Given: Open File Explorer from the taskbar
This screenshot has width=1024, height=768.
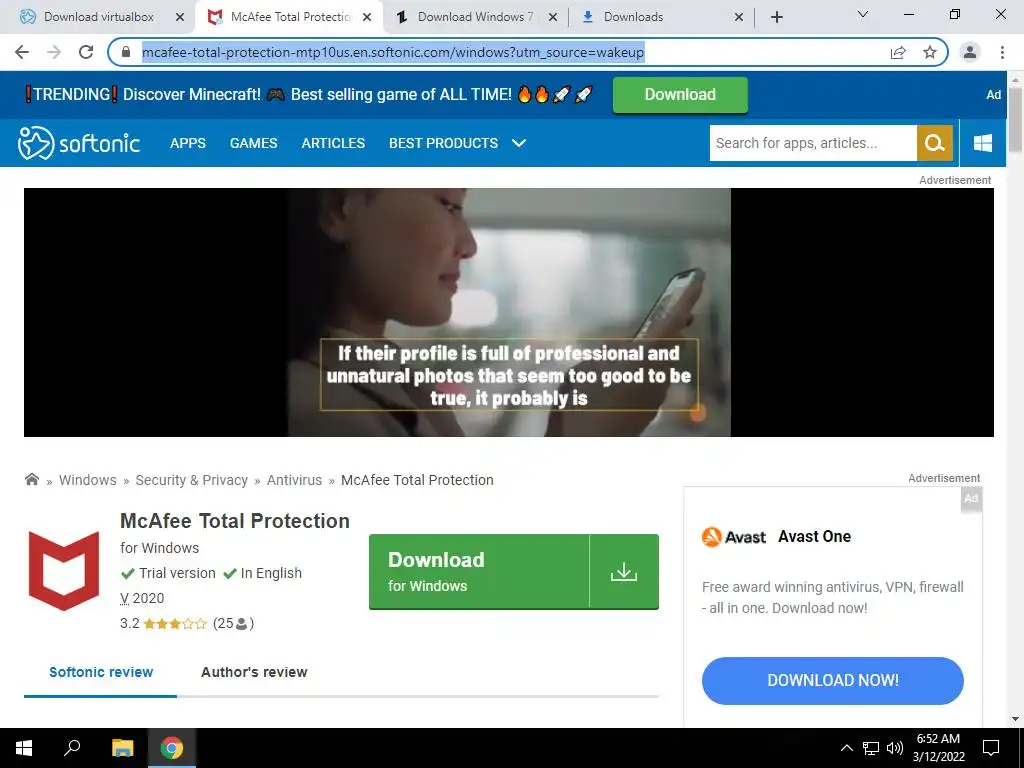Looking at the screenshot, I should click(x=122, y=748).
